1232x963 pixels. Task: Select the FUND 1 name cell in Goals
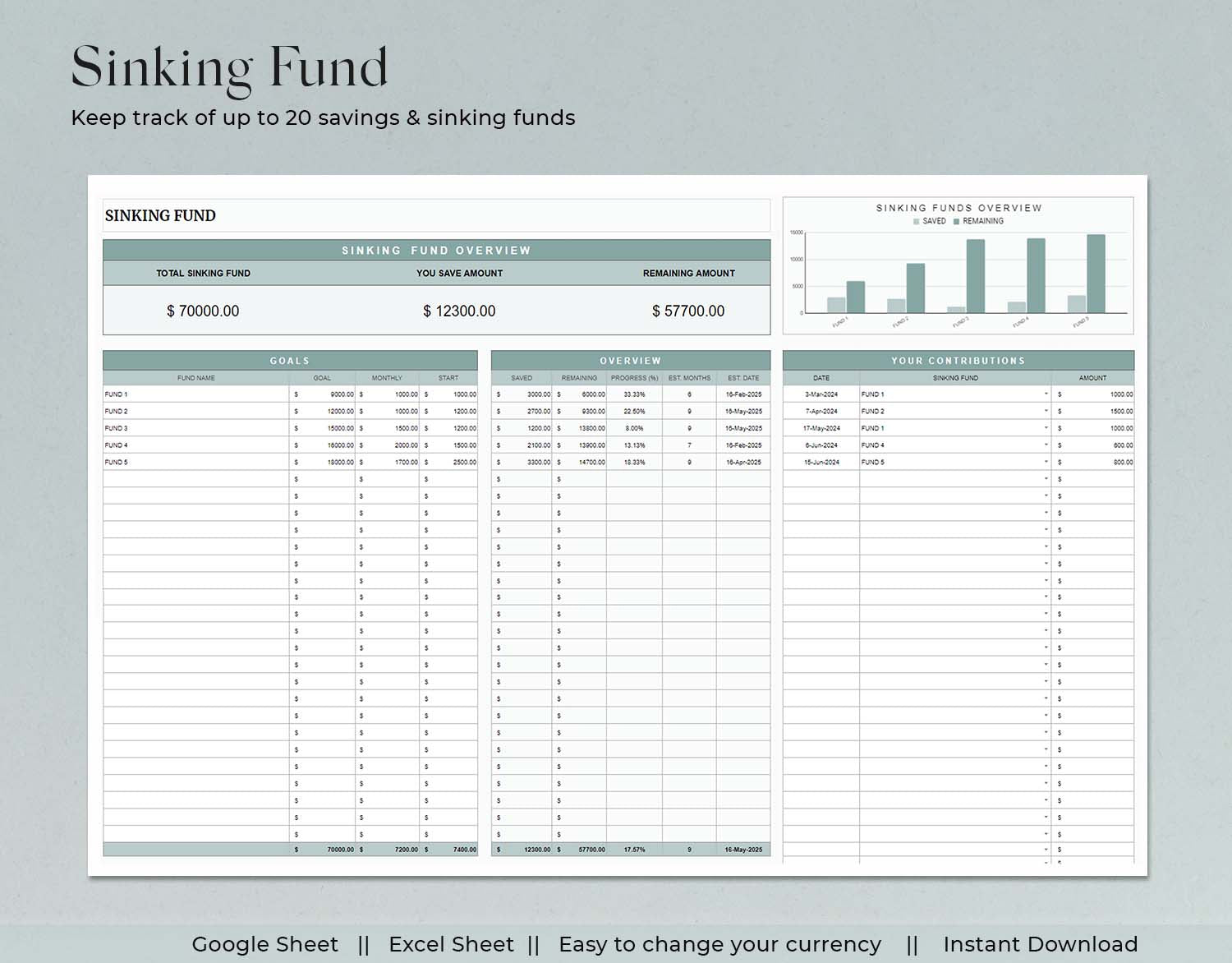pyautogui.click(x=195, y=394)
